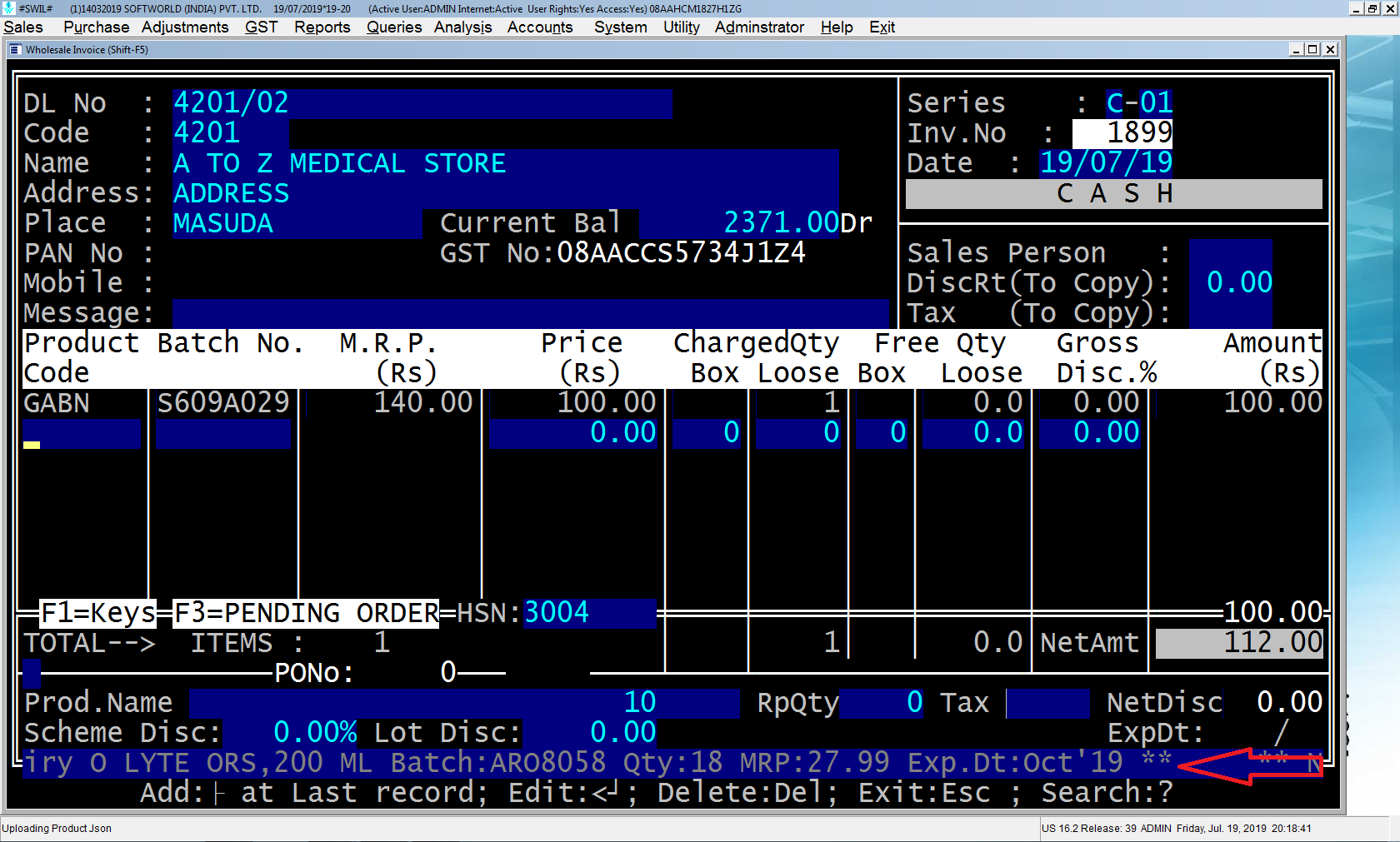1400x842 pixels.
Task: Click the Place field MASUDA
Action: [297, 223]
